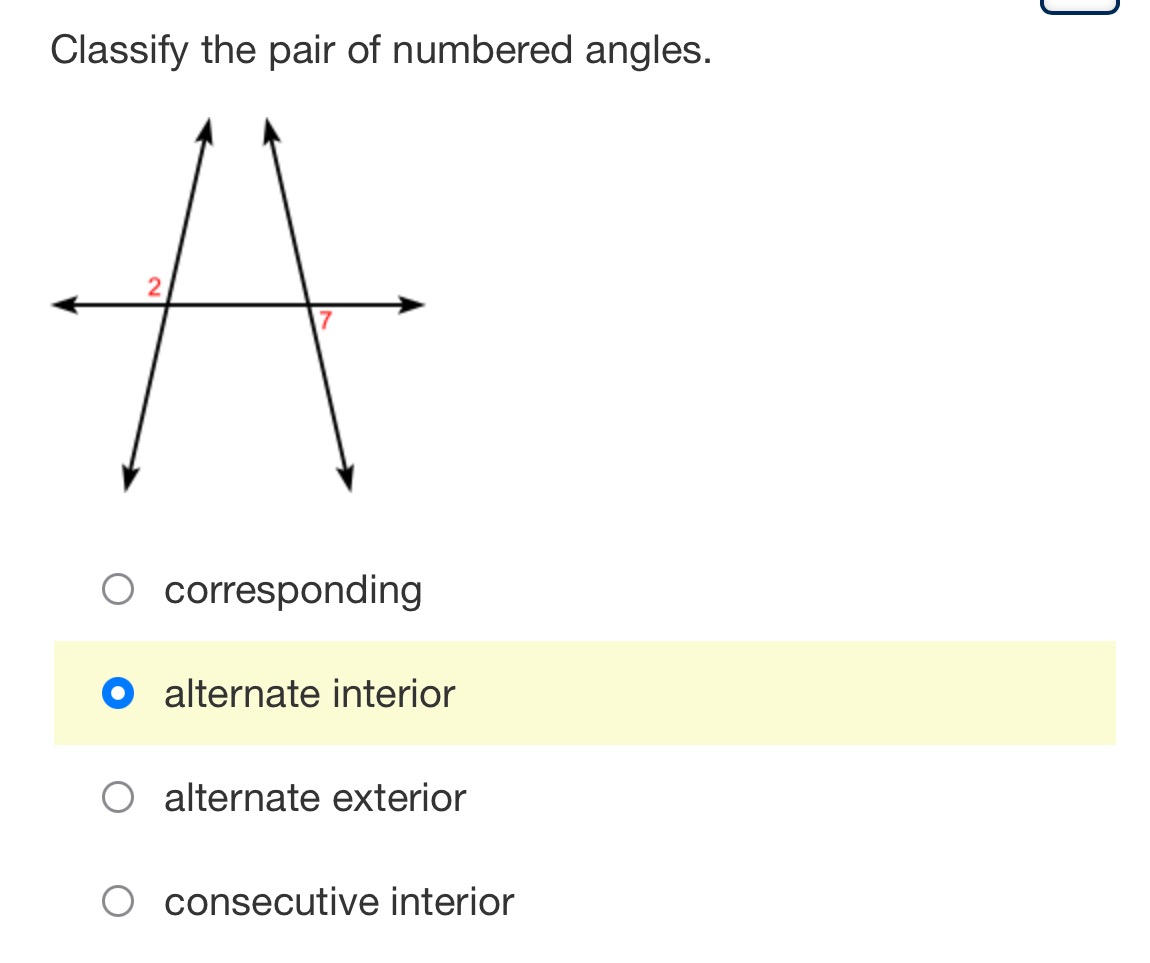Click the selected "alternate interior" radio button
The image size is (1150, 963).
coord(118,693)
